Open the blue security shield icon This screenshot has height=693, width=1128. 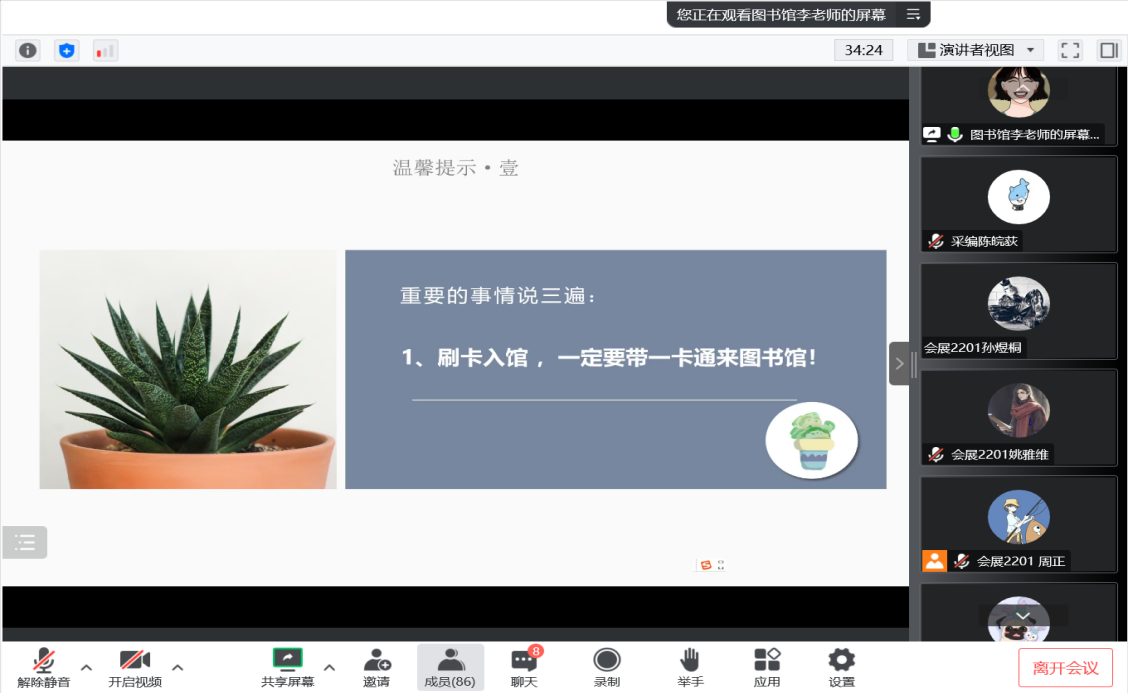(x=67, y=50)
